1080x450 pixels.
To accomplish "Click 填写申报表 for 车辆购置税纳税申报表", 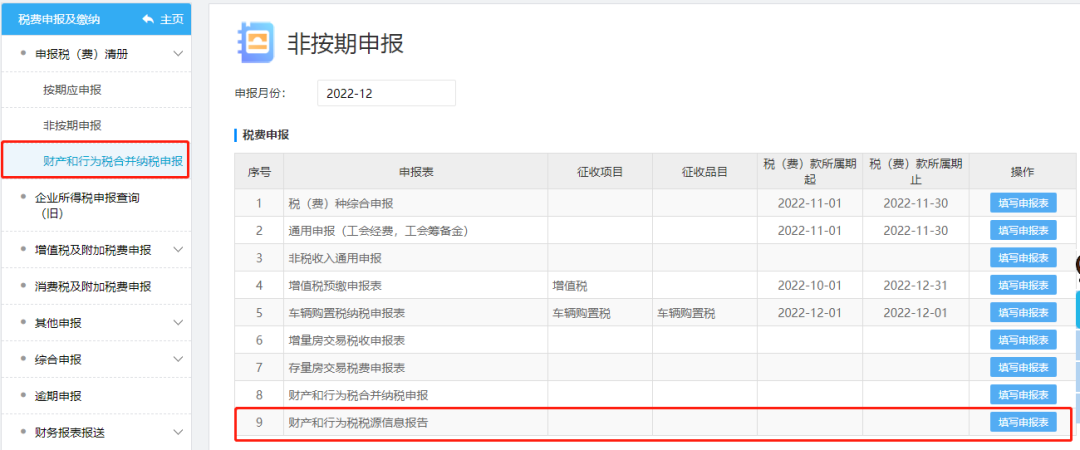I will coord(1023,313).
